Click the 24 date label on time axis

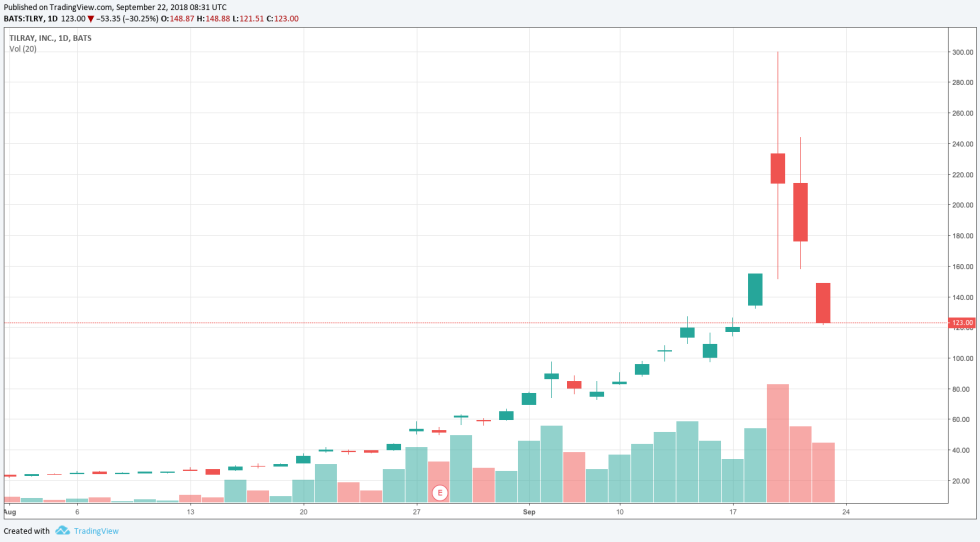click(846, 512)
